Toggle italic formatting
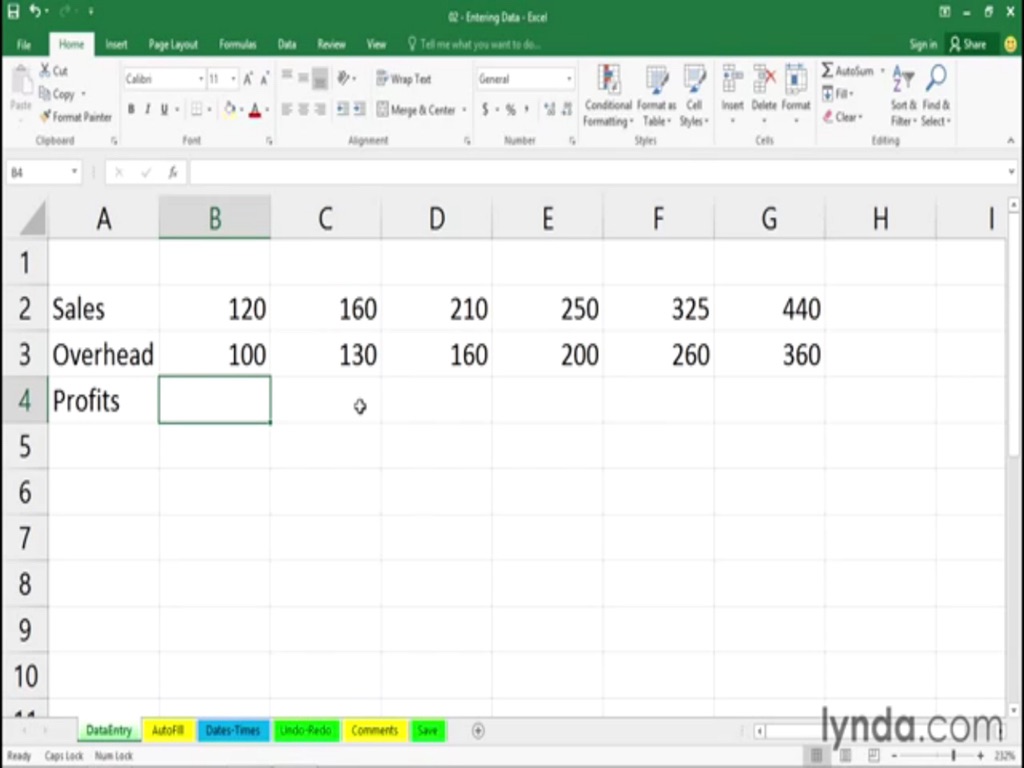The height and width of the screenshot is (768, 1024). click(x=147, y=110)
